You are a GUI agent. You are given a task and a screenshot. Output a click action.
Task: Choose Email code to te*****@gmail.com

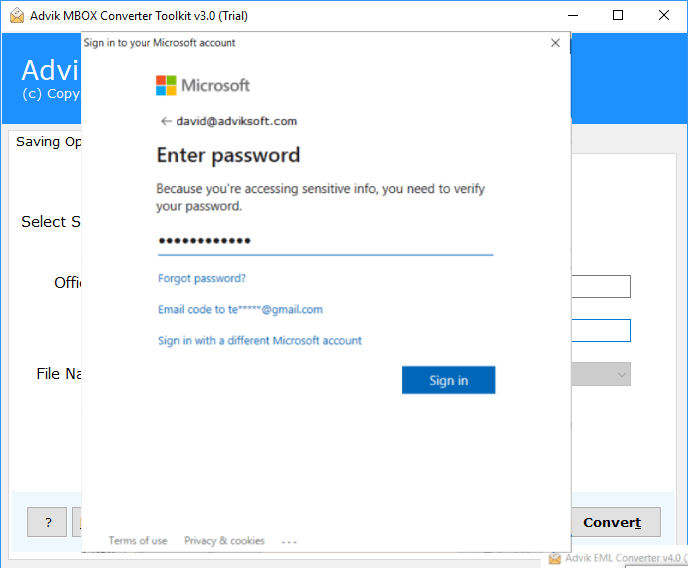[x=240, y=310]
